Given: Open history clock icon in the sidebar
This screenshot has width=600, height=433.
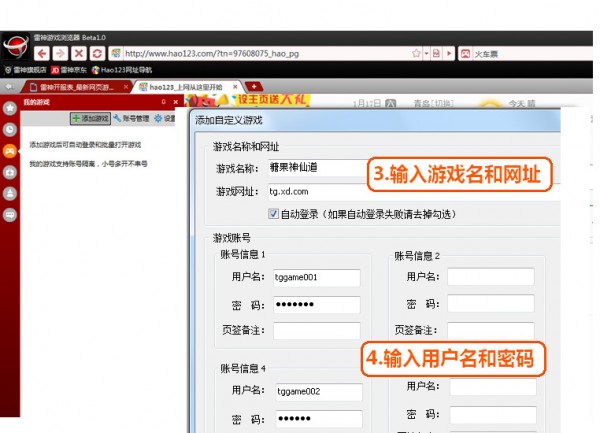Looking at the screenshot, I should pos(9,129).
